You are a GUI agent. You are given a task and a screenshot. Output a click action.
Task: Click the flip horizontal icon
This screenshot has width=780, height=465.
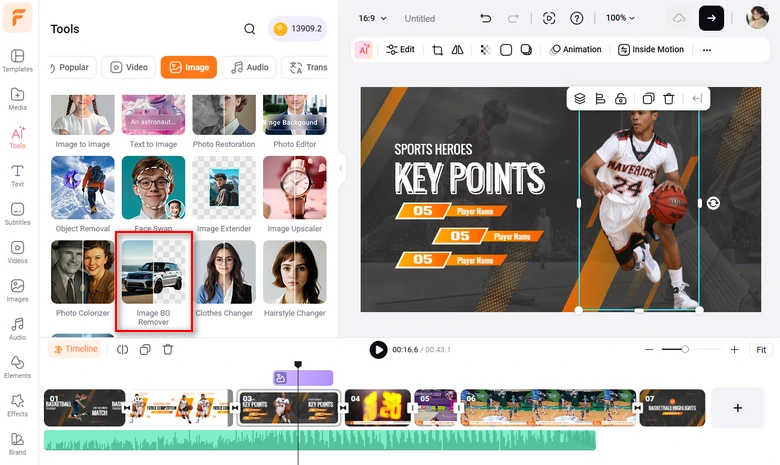457,49
